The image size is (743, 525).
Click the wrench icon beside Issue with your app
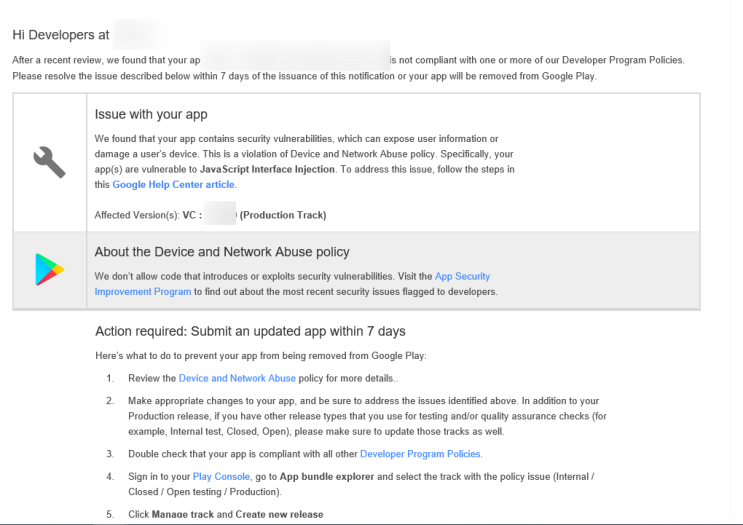(x=49, y=162)
